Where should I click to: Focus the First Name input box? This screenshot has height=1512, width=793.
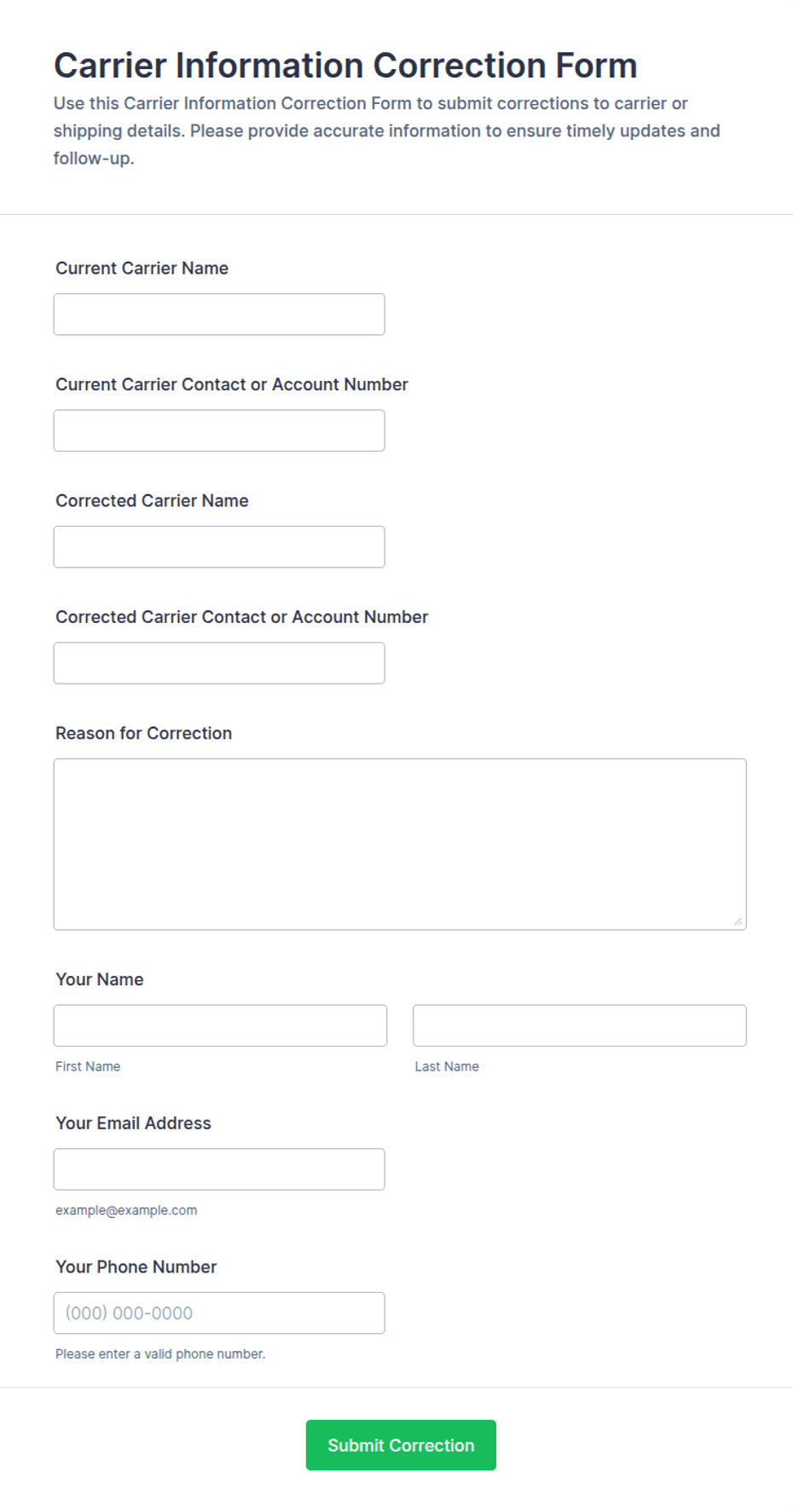[x=220, y=1025]
